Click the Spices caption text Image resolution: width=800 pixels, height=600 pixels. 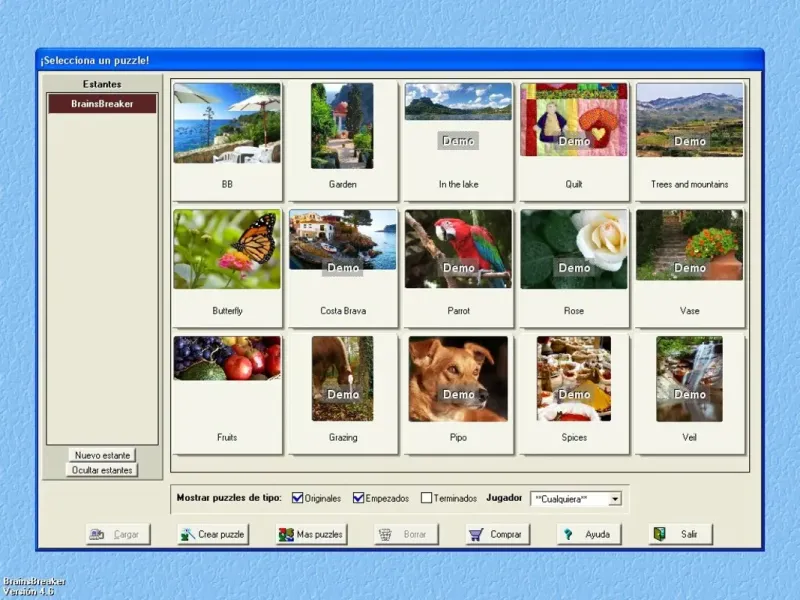pos(574,437)
